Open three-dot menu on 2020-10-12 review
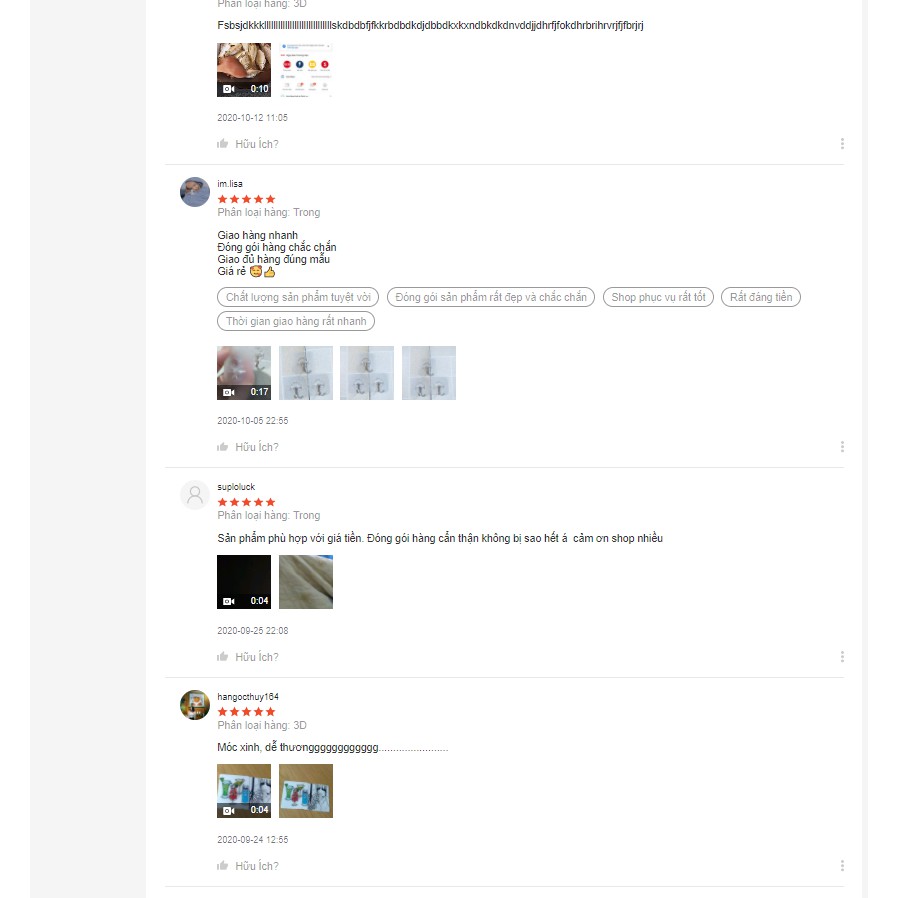This screenshot has height=898, width=898. pyautogui.click(x=842, y=143)
